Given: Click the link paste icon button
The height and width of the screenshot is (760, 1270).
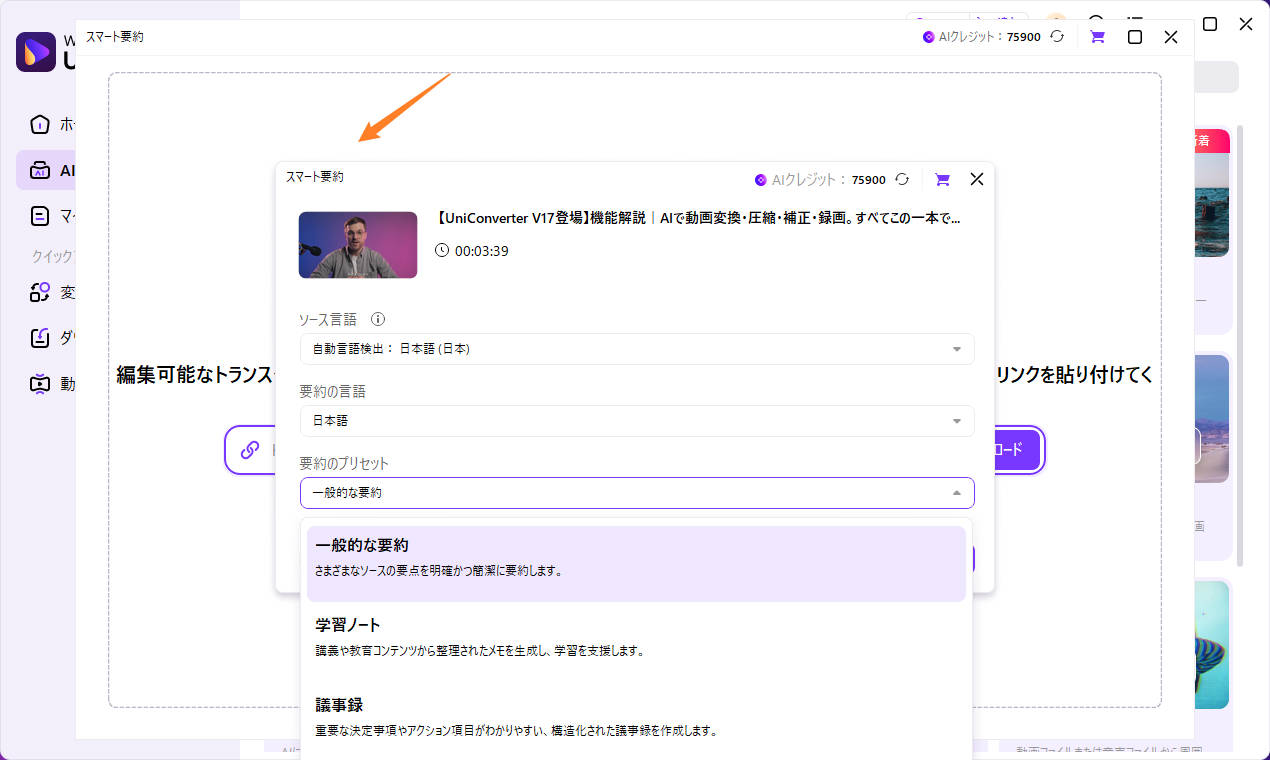Looking at the screenshot, I should click(x=250, y=450).
